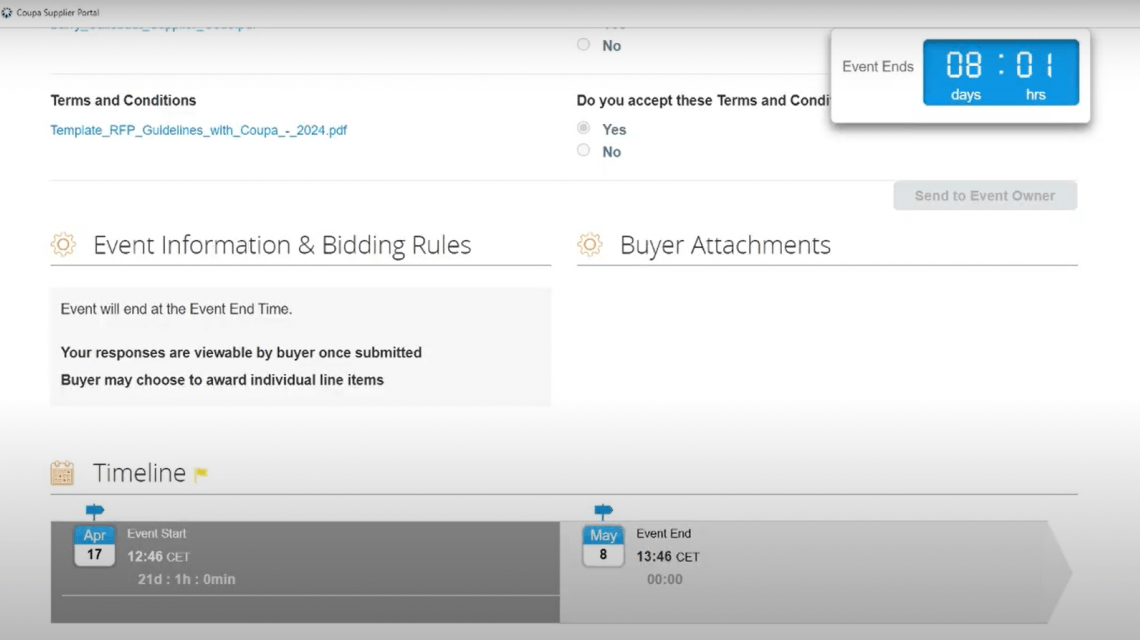
Task: Click the yellow flag icon next to Timeline
Action: 201,474
